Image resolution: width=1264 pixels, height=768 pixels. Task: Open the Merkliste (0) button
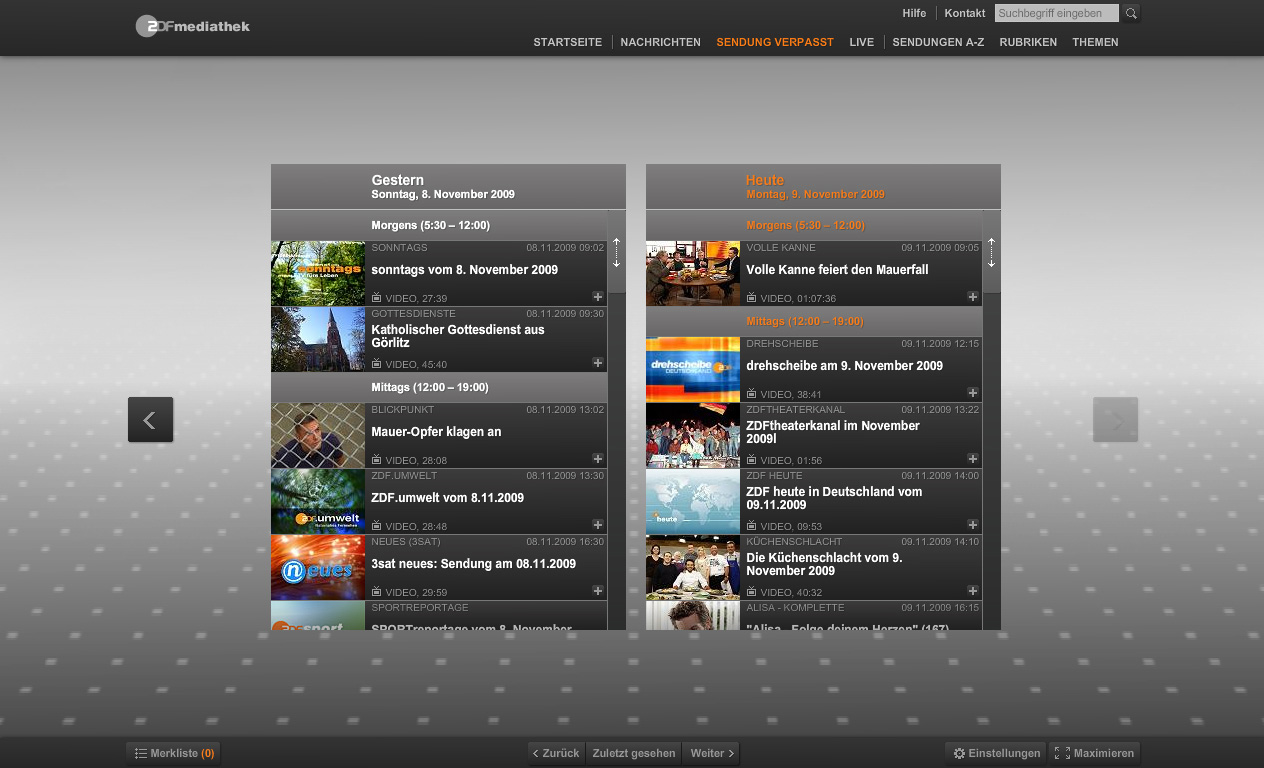[174, 753]
